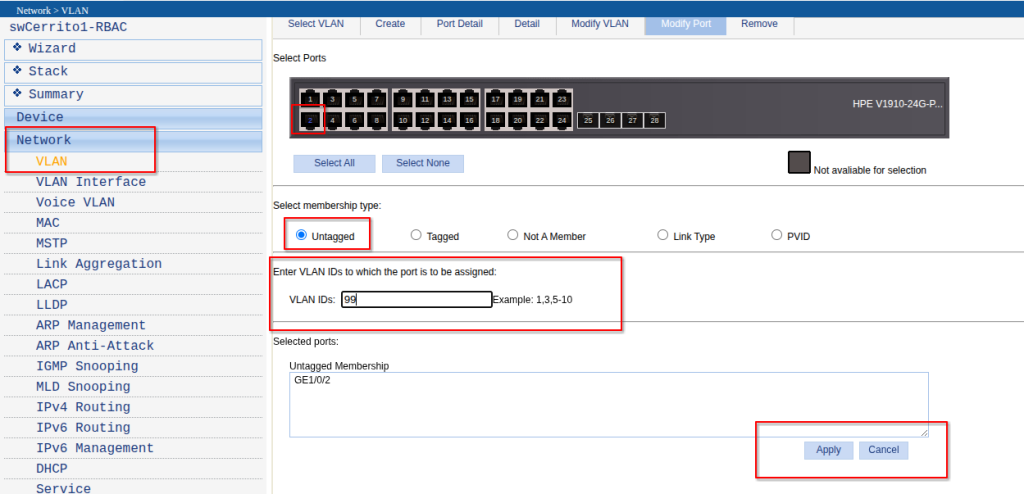Select port 16 on the switch panel
This screenshot has height=494, width=1024.
coord(469,120)
